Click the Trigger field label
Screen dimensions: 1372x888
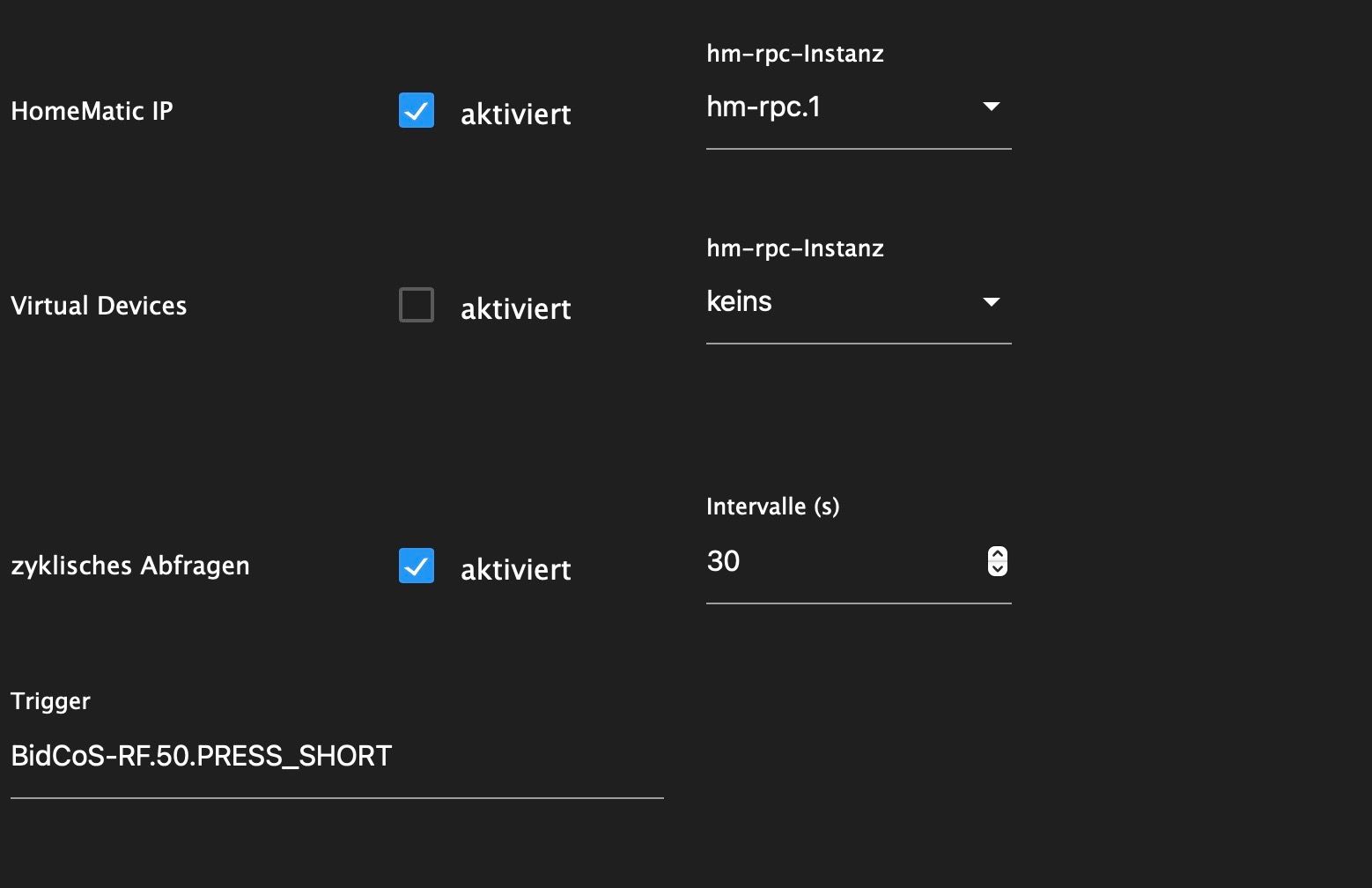(50, 701)
